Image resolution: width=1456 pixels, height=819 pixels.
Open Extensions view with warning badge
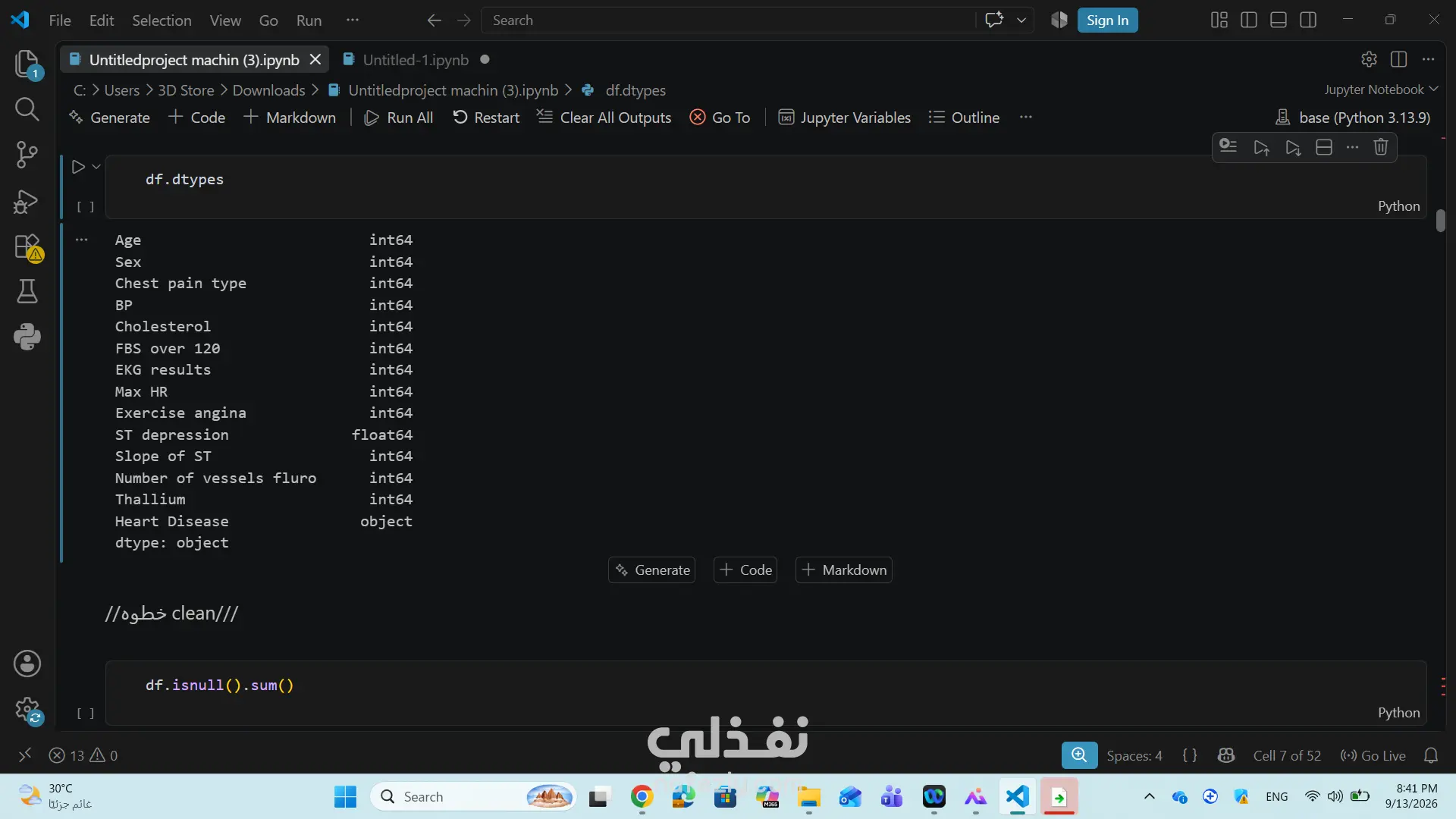27,247
